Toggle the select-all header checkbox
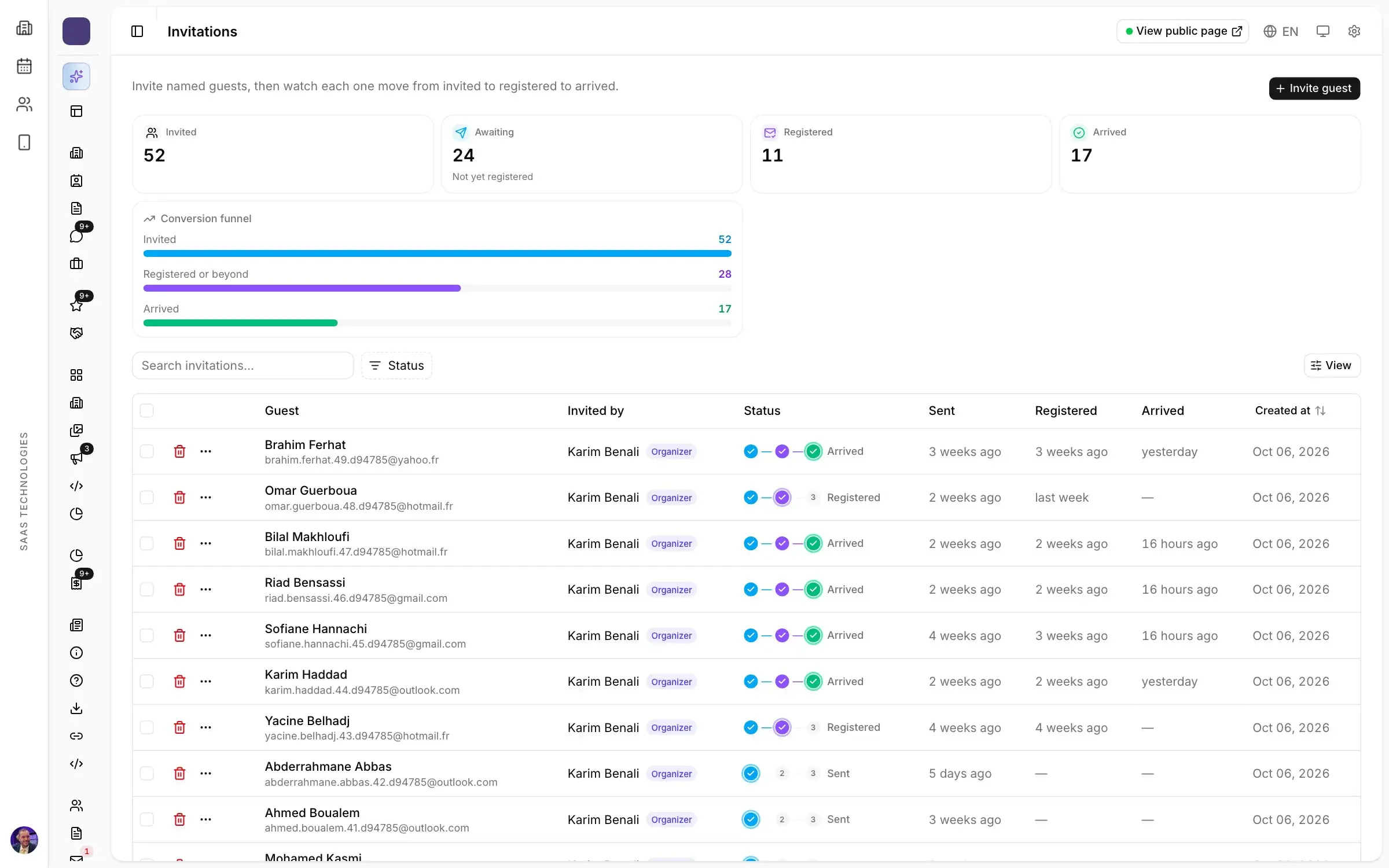Image resolution: width=1389 pixels, height=868 pixels. point(147,410)
